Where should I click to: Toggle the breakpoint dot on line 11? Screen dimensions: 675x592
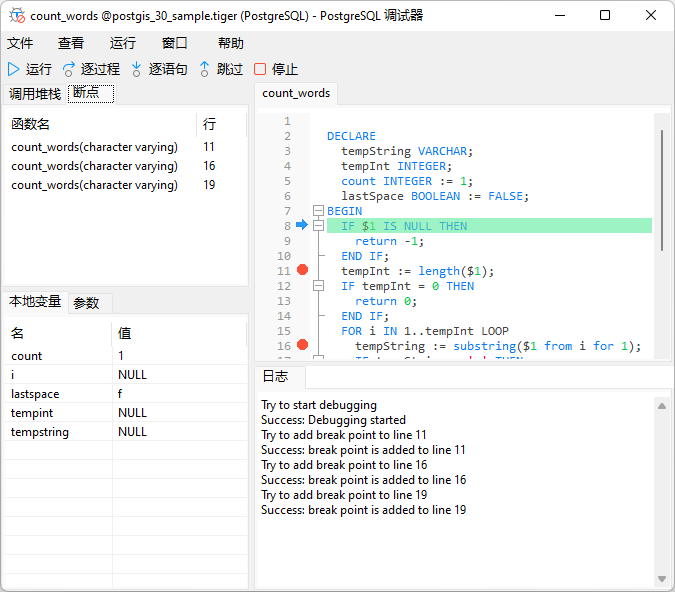point(302,271)
